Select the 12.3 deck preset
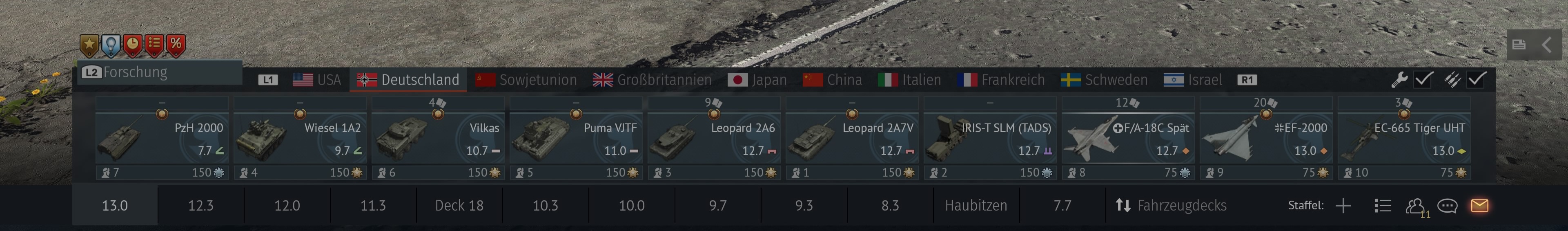The width and height of the screenshot is (1568, 231). tap(201, 205)
